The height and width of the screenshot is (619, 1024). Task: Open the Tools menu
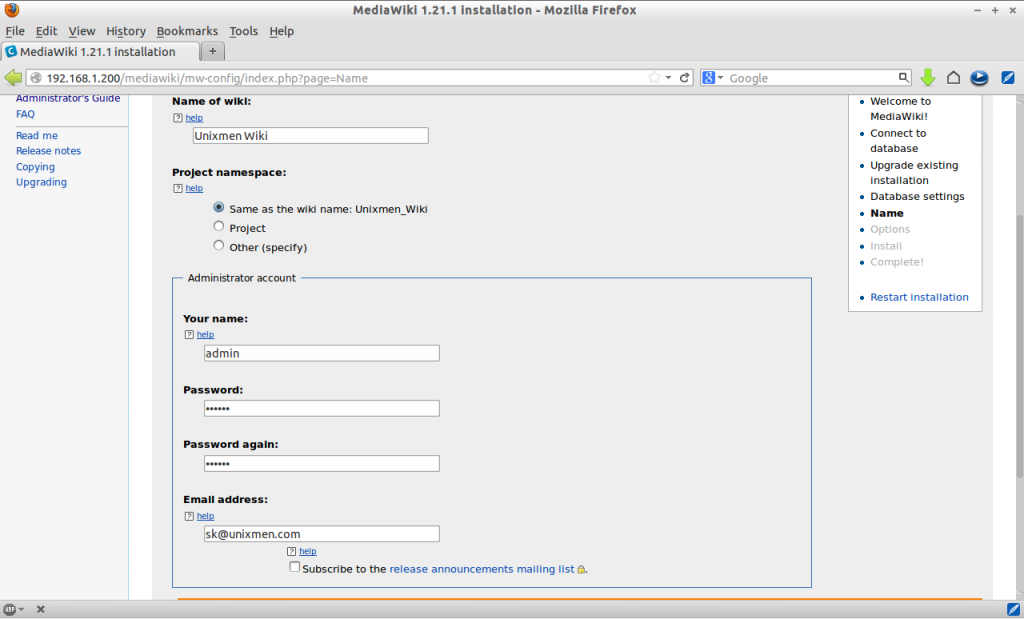click(243, 31)
